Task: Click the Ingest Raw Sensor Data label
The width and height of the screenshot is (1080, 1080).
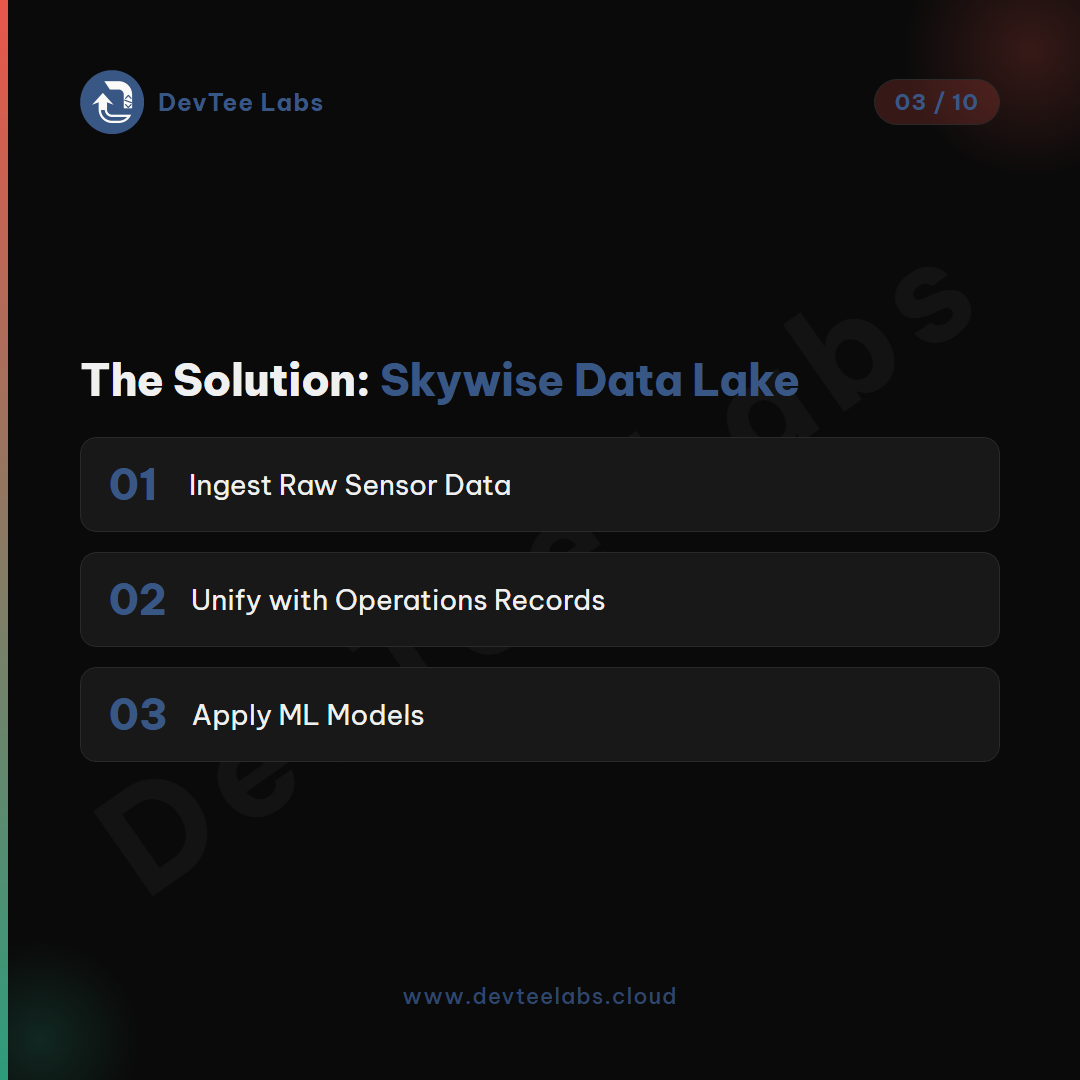Action: 350,486
